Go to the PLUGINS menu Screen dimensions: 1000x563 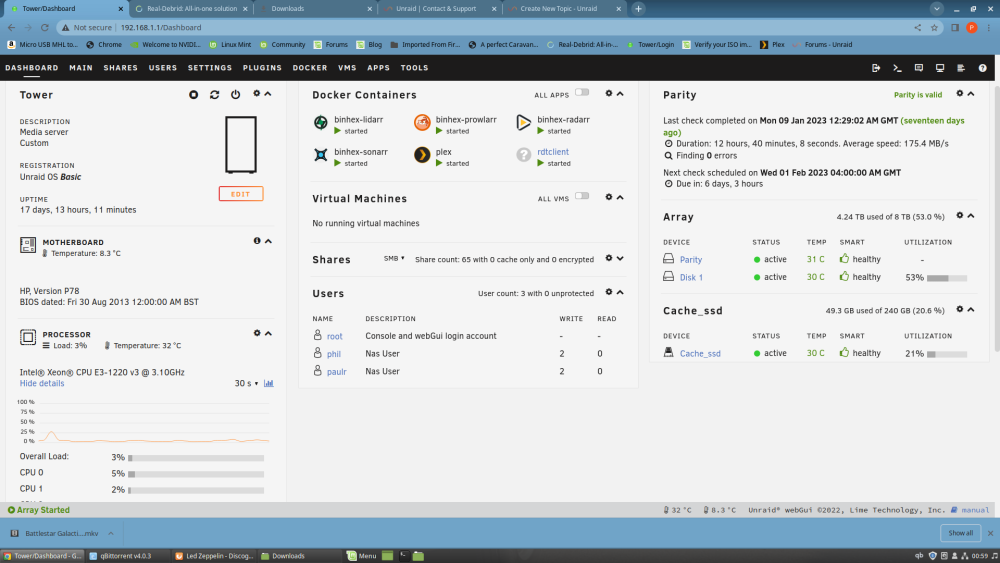[x=262, y=68]
